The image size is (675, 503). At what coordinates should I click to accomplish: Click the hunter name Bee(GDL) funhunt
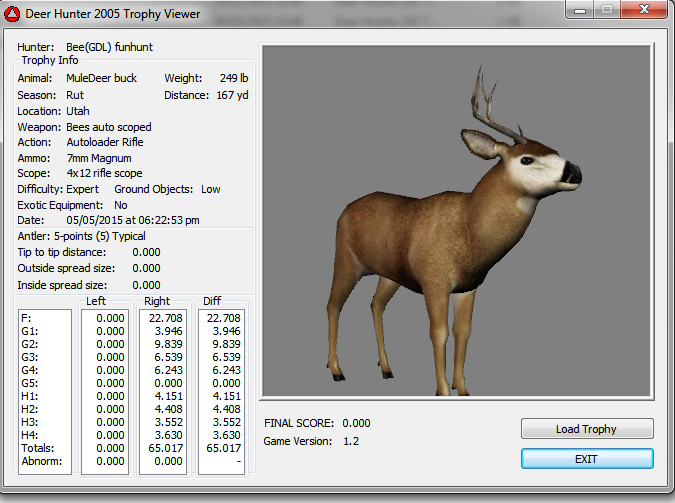(110, 47)
